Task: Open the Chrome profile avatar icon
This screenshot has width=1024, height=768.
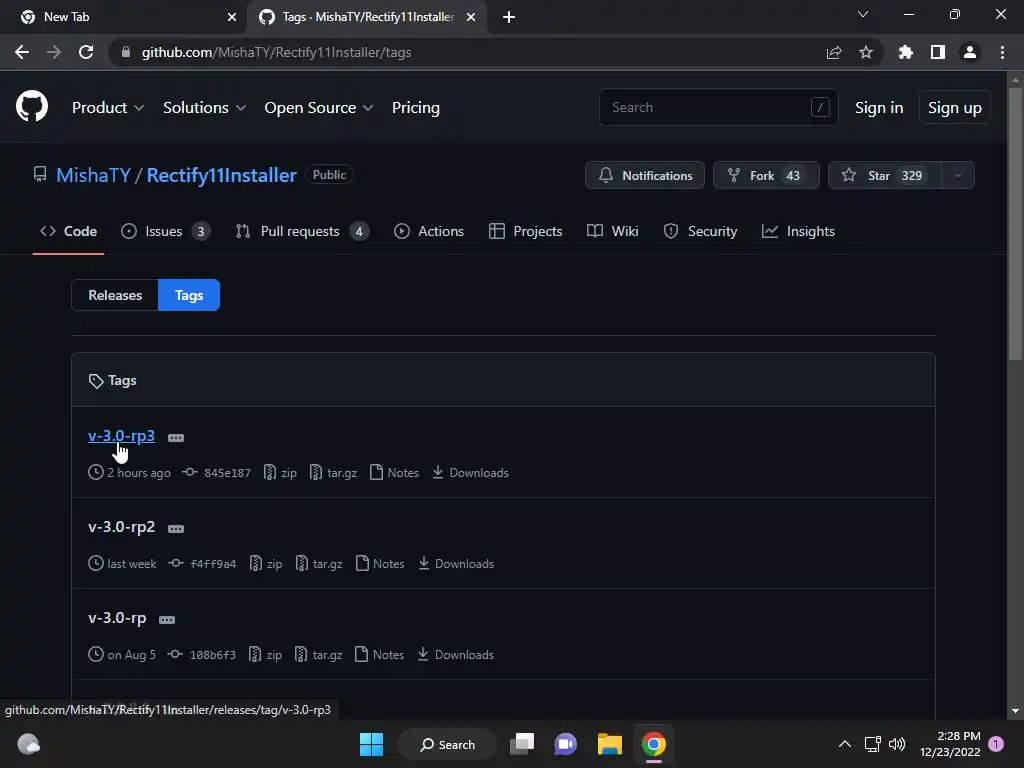Action: pos(970,52)
